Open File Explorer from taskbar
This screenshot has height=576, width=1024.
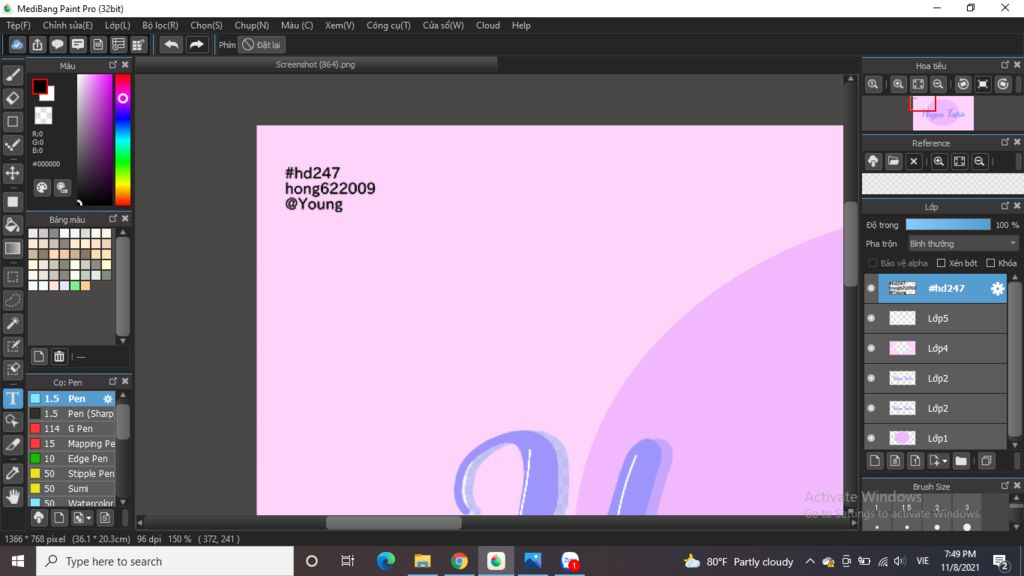423,562
